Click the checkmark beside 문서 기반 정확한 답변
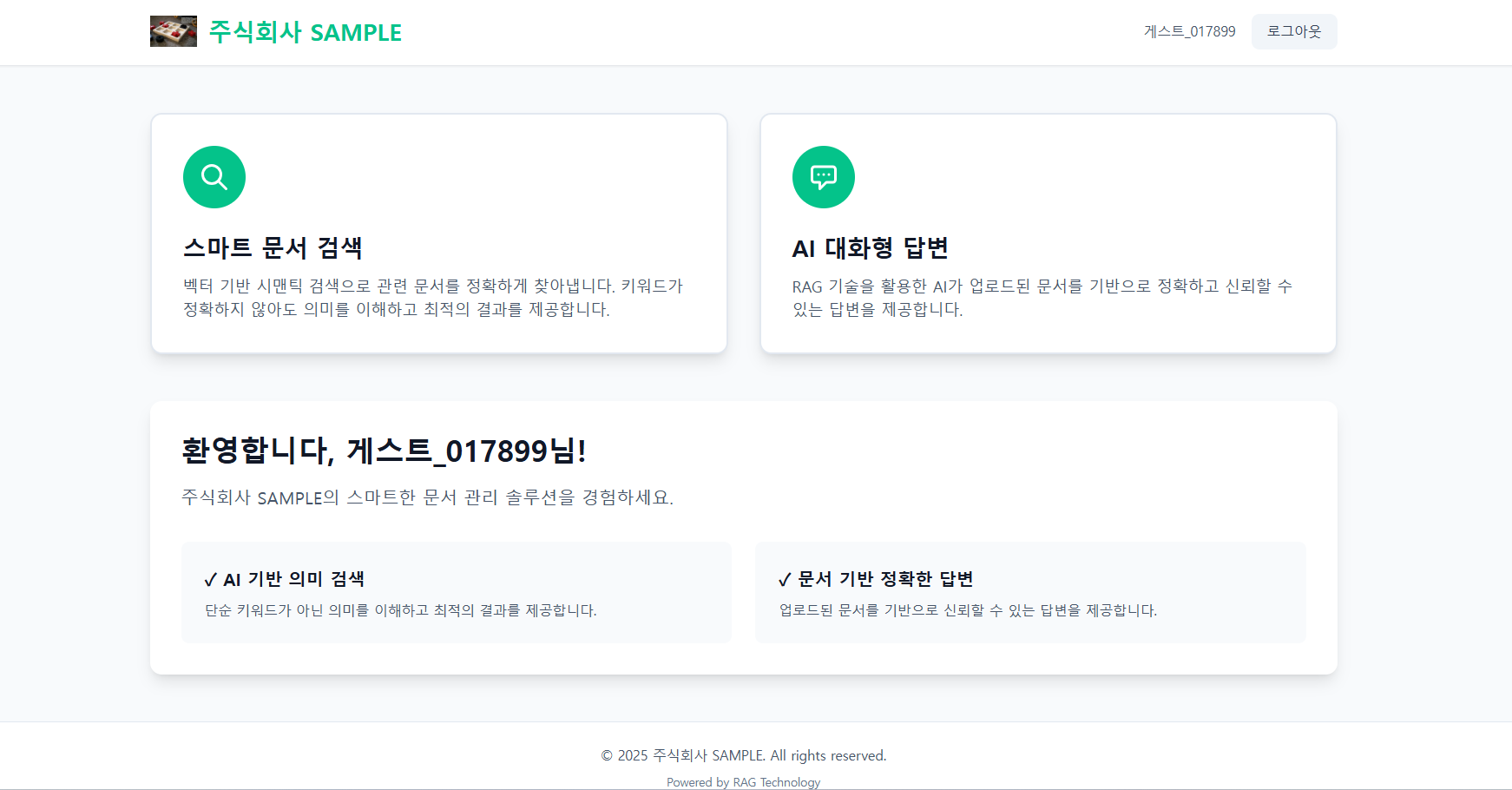Viewport: 1512px width, 790px height. click(784, 577)
